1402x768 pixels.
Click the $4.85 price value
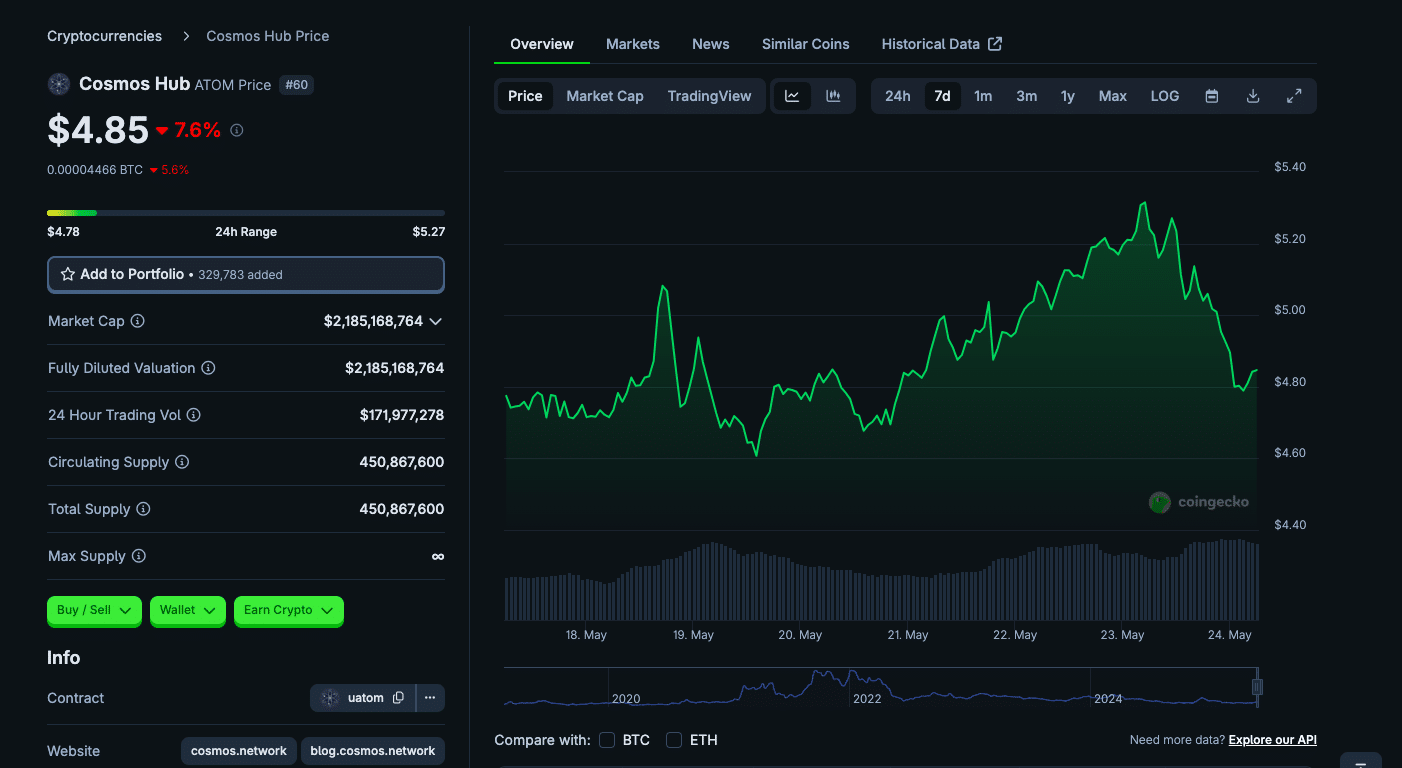pyautogui.click(x=98, y=130)
